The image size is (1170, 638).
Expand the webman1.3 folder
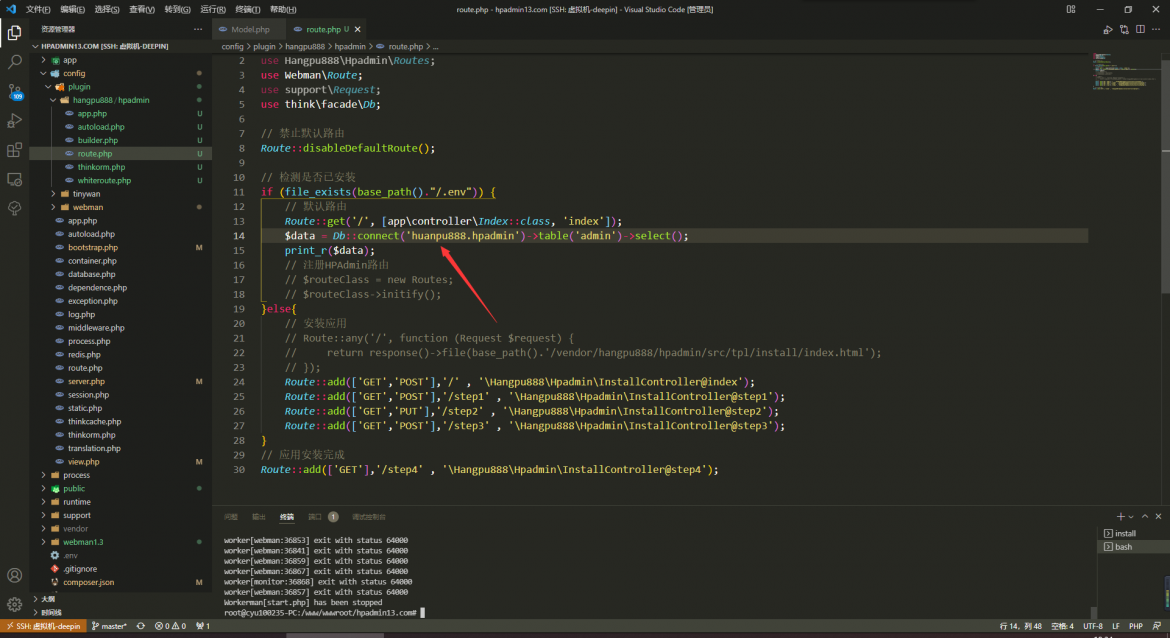pyautogui.click(x=83, y=542)
